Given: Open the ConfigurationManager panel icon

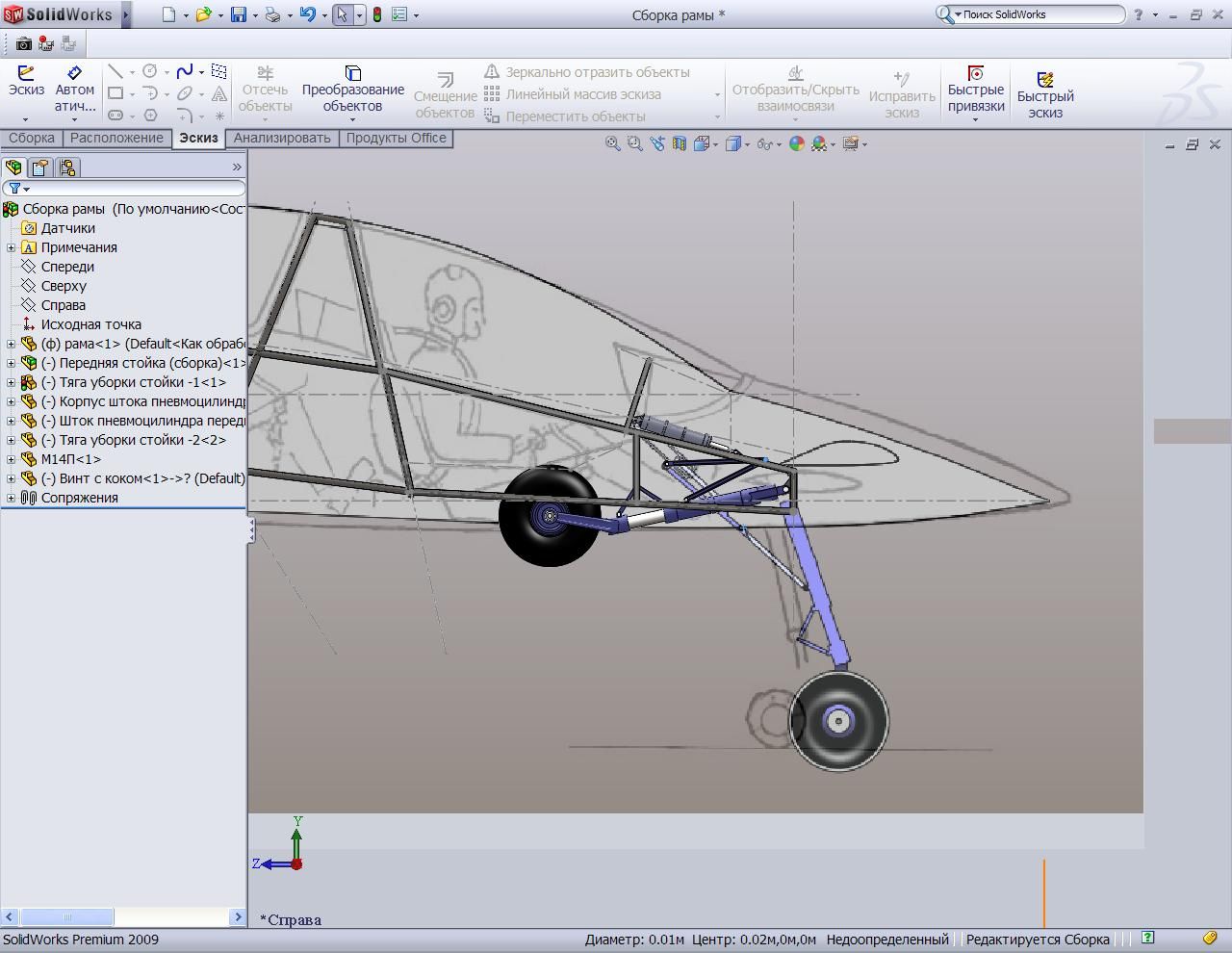Looking at the screenshot, I should pos(66,167).
